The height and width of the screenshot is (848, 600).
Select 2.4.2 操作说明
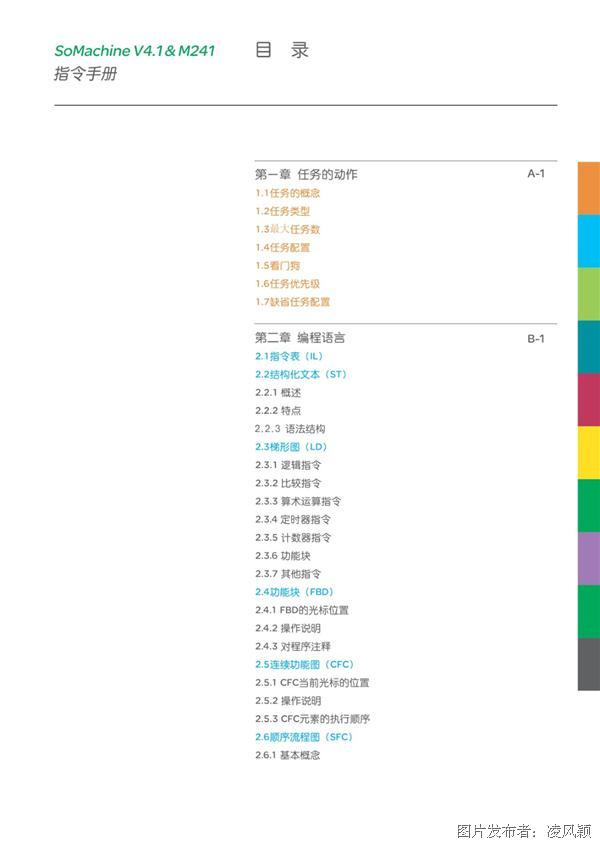tap(288, 628)
